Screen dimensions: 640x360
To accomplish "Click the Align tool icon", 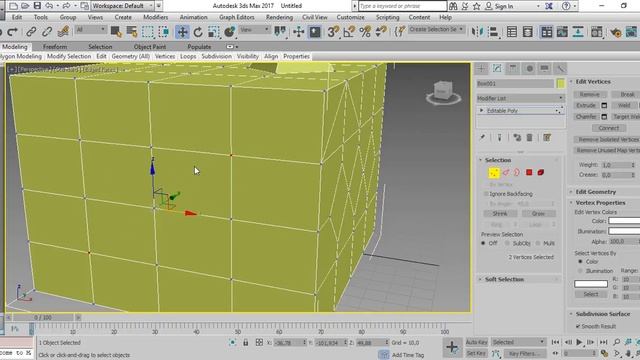I will click(x=493, y=31).
